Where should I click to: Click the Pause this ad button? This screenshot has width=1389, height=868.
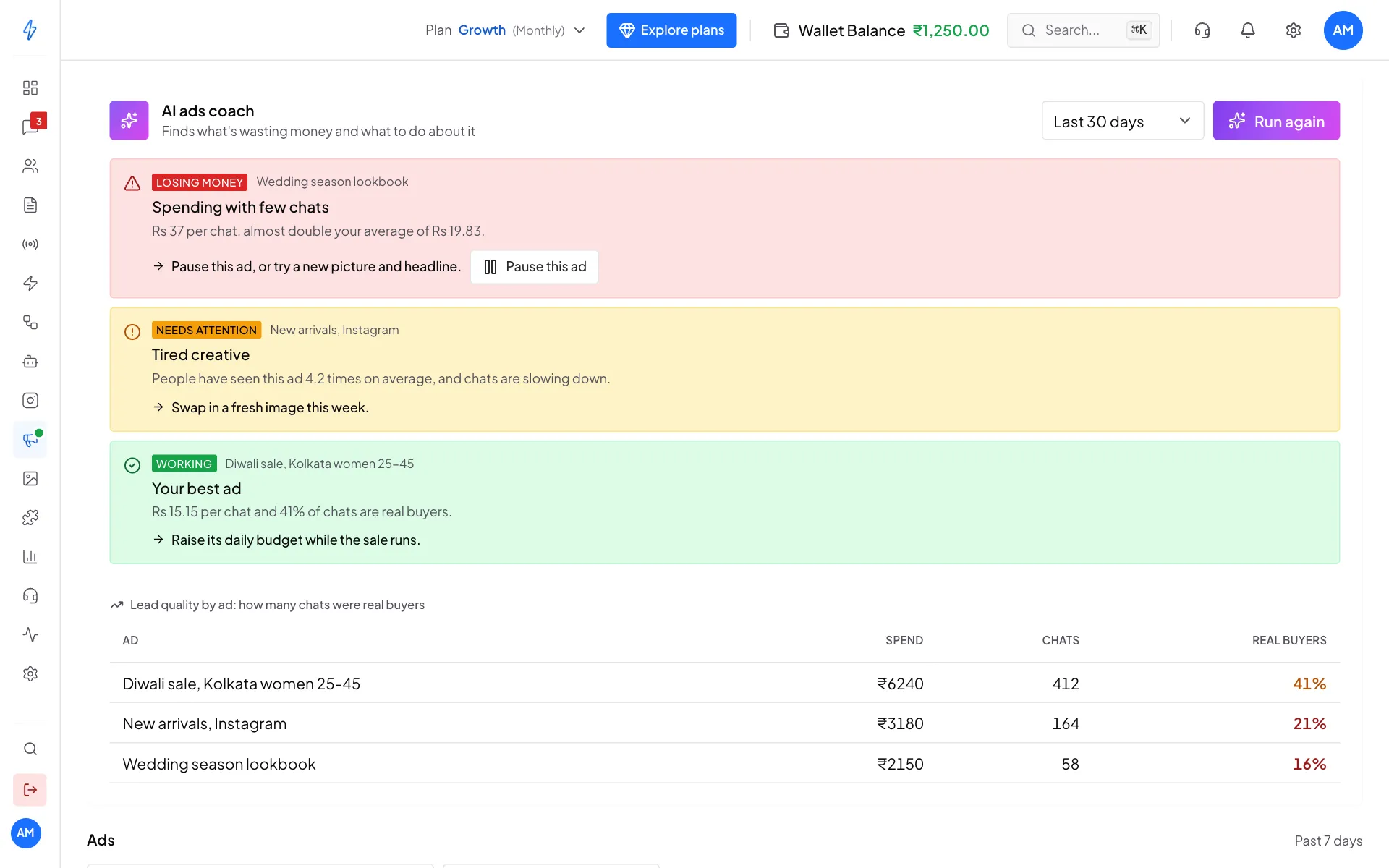pyautogui.click(x=534, y=267)
